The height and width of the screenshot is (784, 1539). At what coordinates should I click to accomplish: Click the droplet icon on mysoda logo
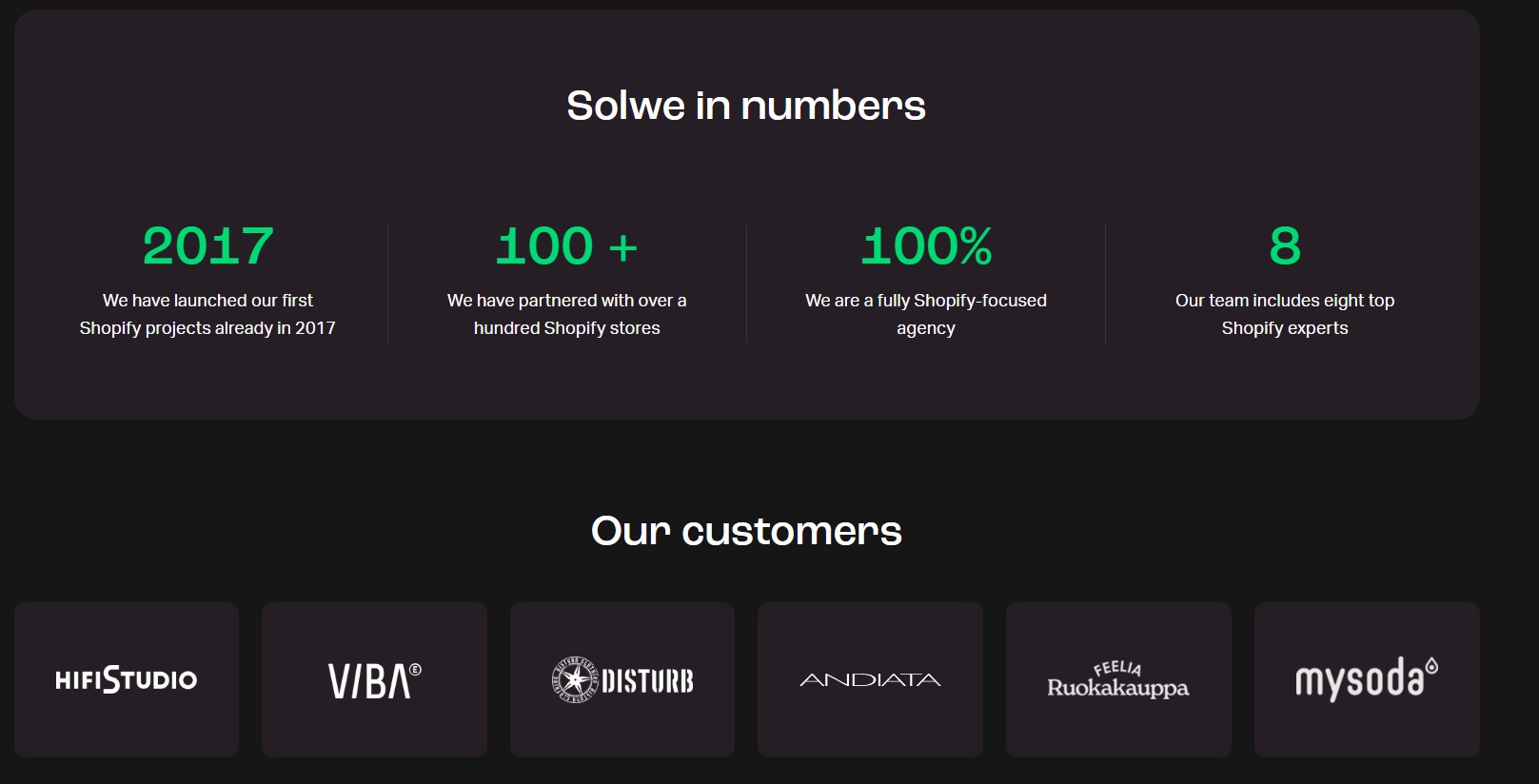coord(1431,666)
